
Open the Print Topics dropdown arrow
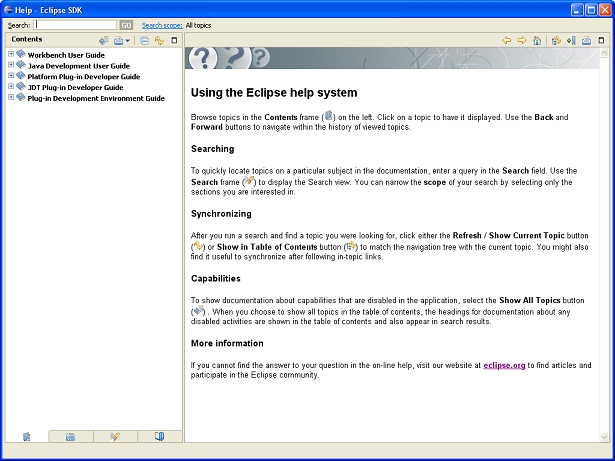coord(127,41)
